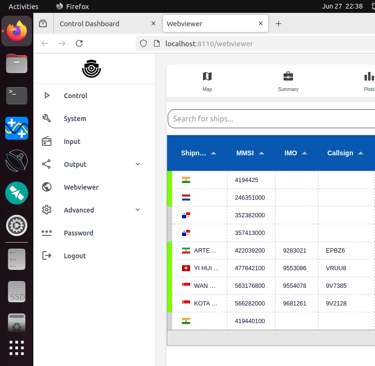Click the Advanced gear icon
375x366 pixels.
tap(47, 210)
